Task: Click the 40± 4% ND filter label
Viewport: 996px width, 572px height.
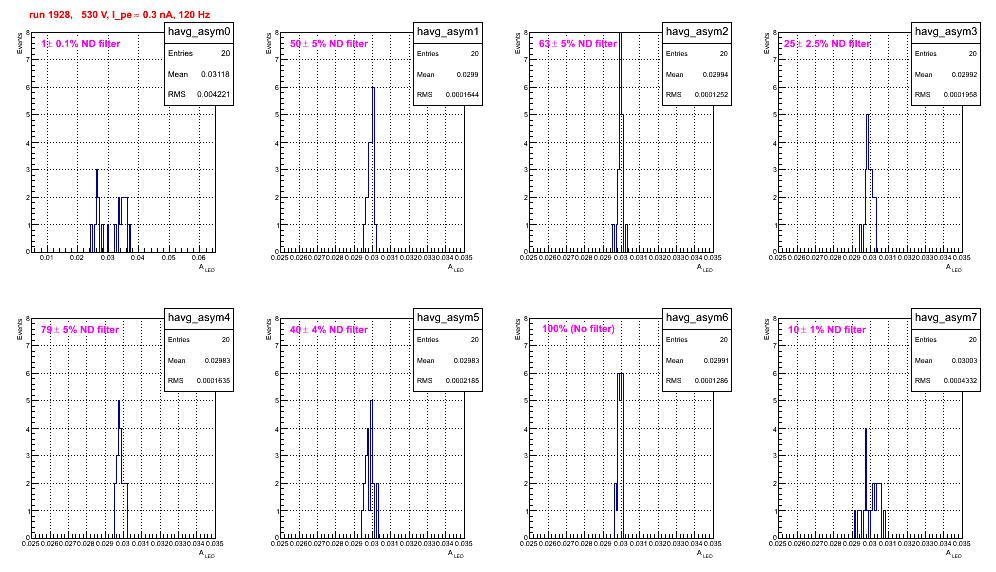Action: (329, 330)
